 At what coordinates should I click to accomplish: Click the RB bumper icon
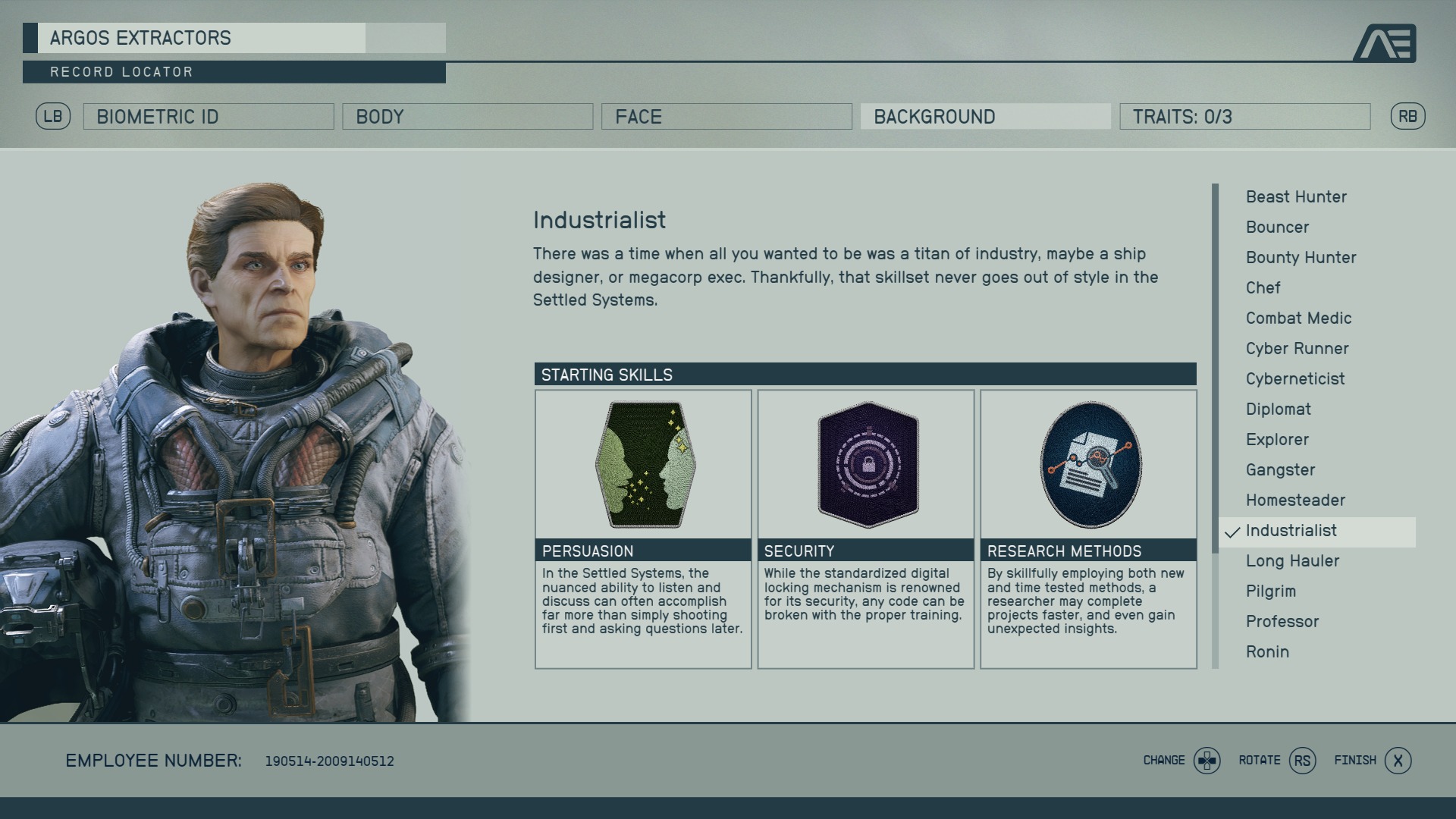(x=1407, y=117)
